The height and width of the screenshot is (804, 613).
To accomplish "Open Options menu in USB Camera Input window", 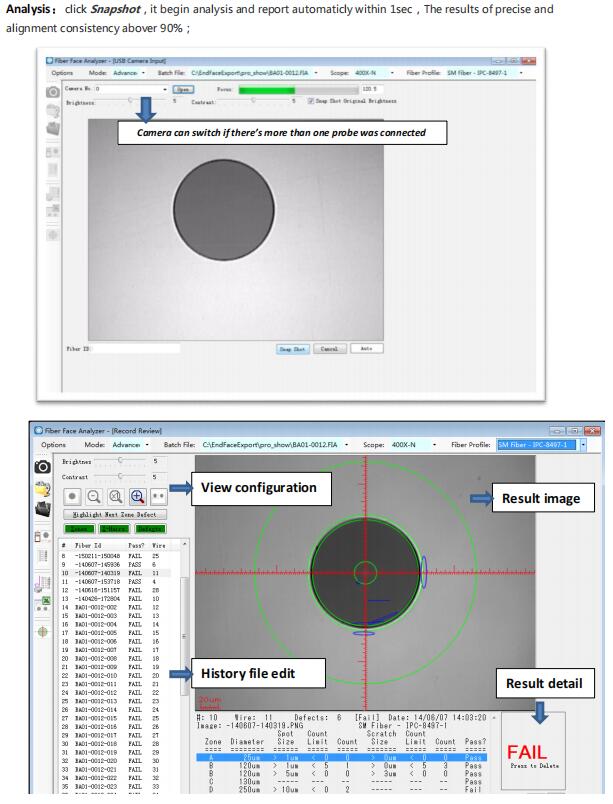I will click(x=62, y=73).
